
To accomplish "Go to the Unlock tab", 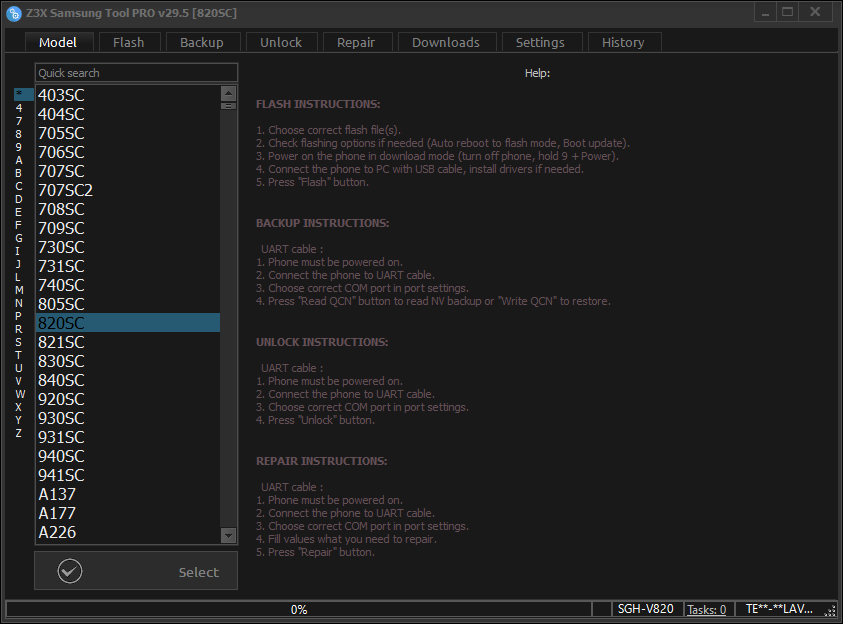I will tap(281, 42).
